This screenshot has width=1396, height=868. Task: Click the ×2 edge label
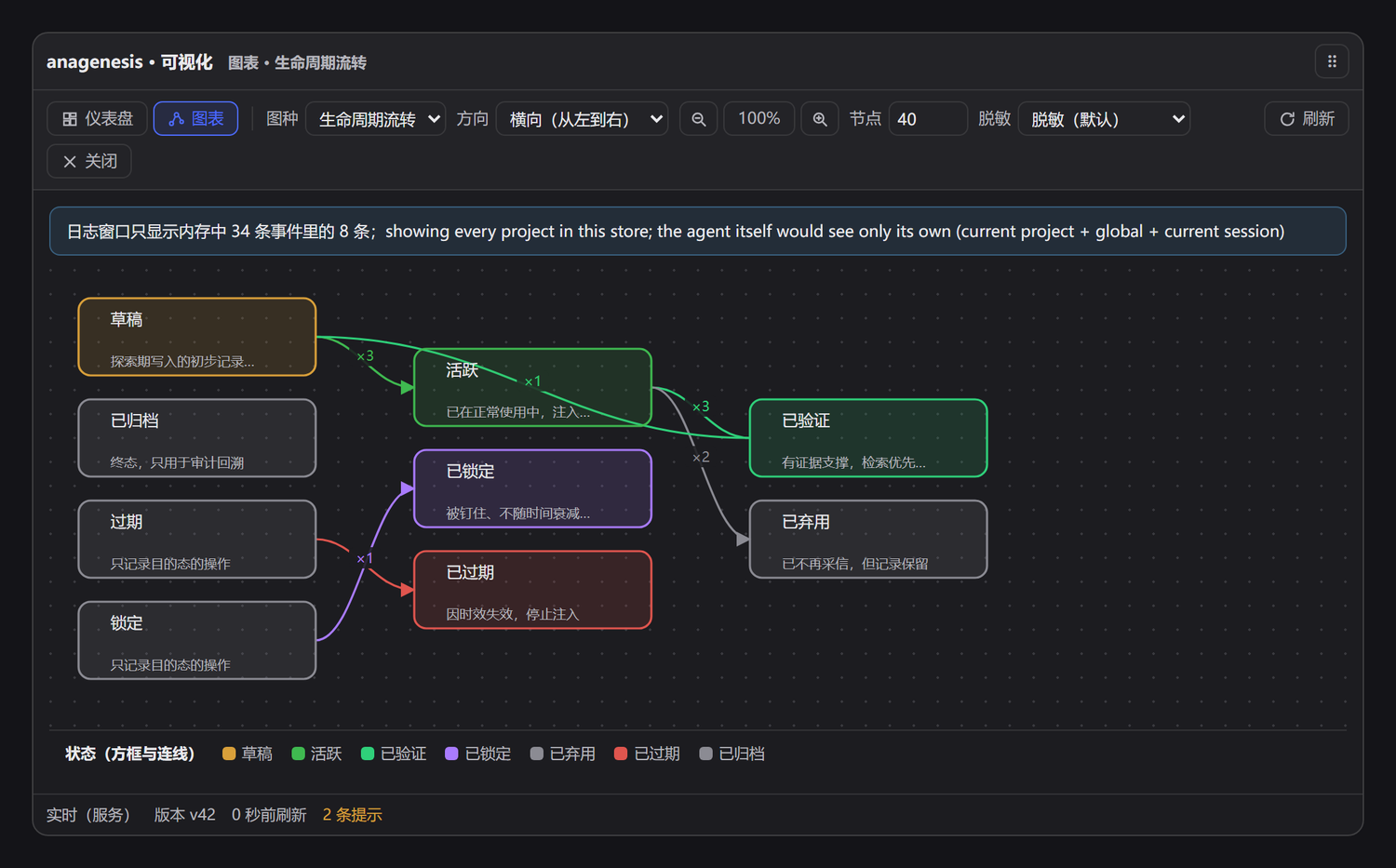click(x=701, y=458)
